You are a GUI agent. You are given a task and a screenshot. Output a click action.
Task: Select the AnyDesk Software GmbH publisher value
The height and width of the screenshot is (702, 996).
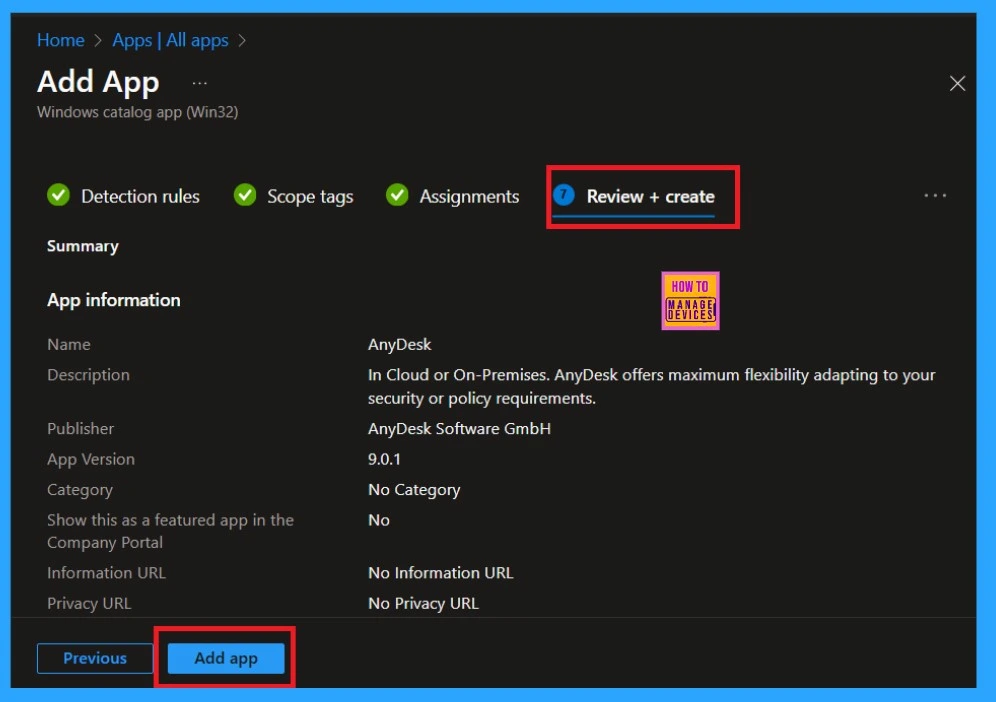click(459, 429)
